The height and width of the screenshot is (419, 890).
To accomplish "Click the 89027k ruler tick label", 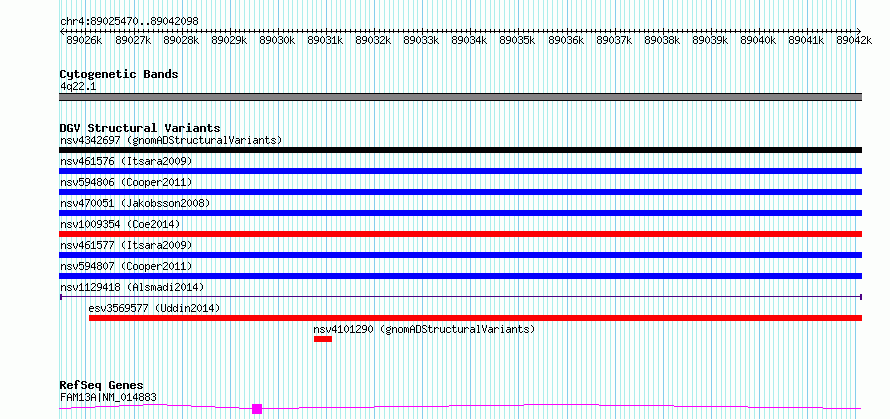I will click(x=133, y=40).
